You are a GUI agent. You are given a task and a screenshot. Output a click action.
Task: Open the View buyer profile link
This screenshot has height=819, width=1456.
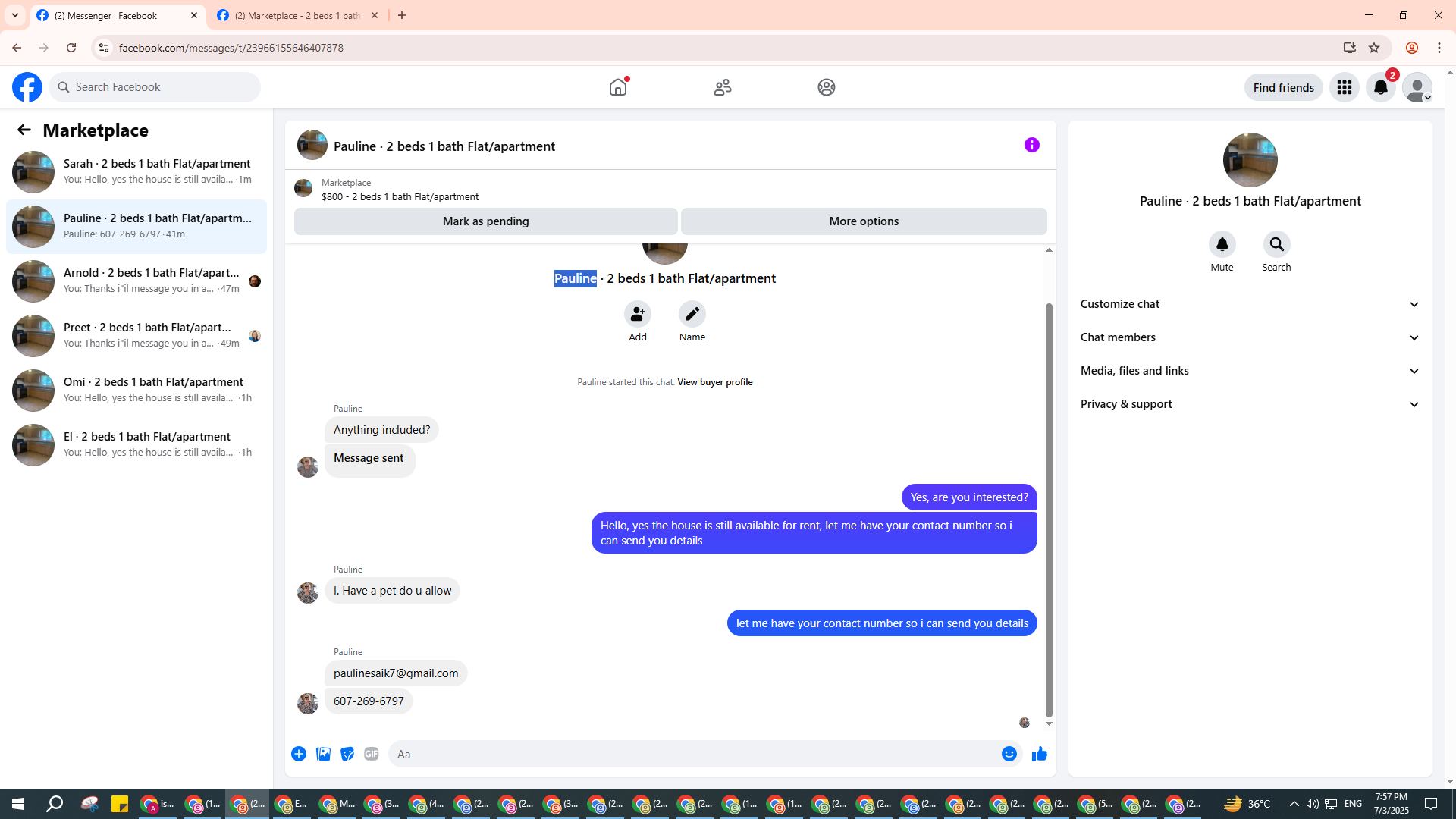click(714, 382)
